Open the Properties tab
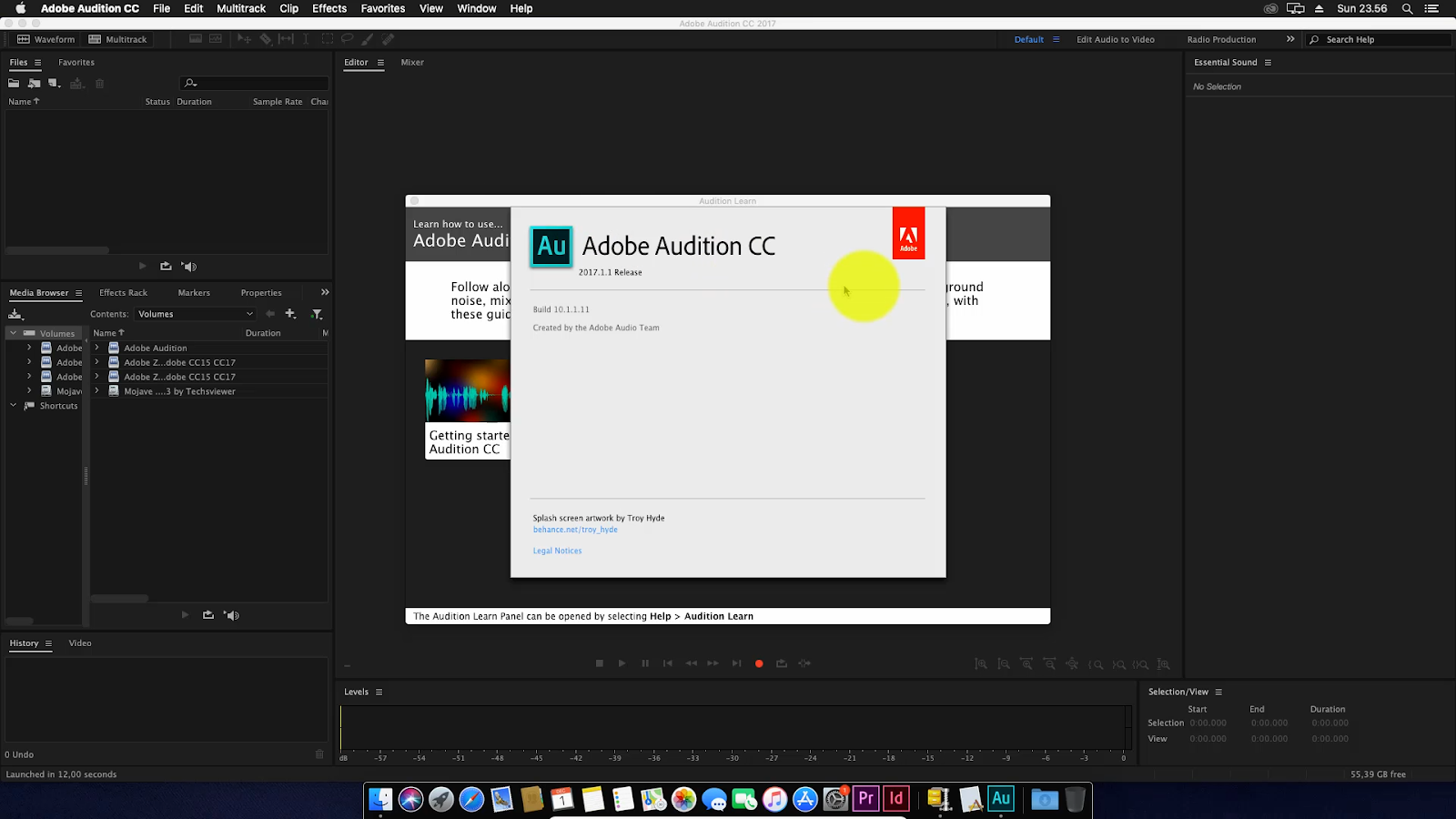 [x=261, y=293]
